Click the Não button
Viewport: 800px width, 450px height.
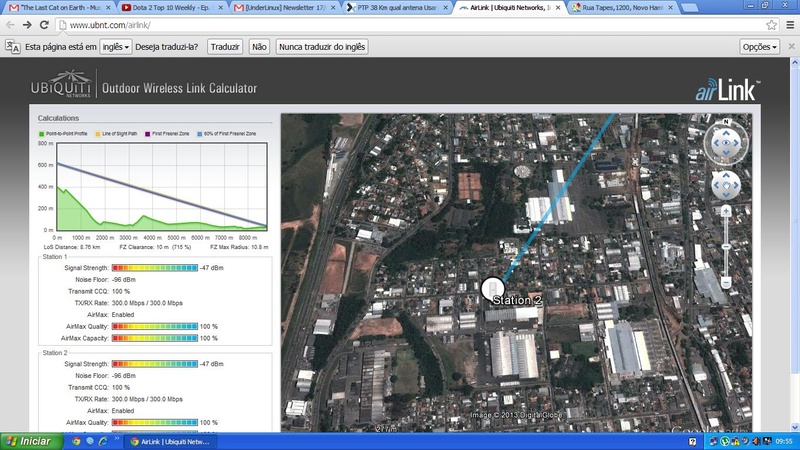pyautogui.click(x=259, y=47)
